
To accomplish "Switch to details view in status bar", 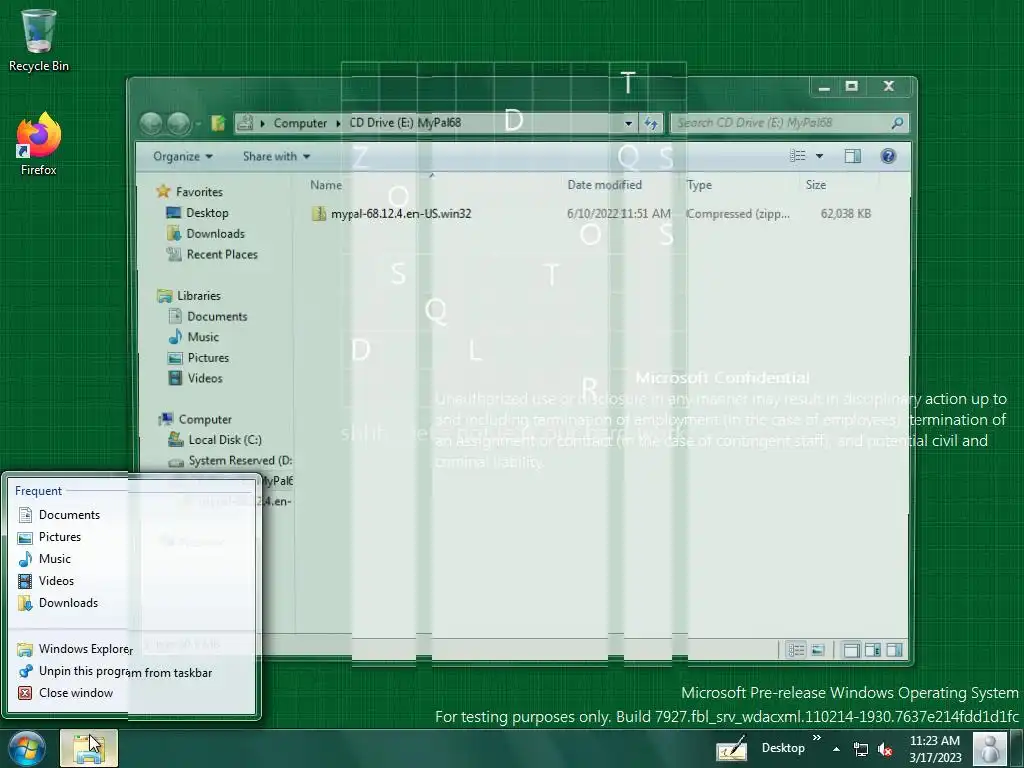I will (x=795, y=650).
